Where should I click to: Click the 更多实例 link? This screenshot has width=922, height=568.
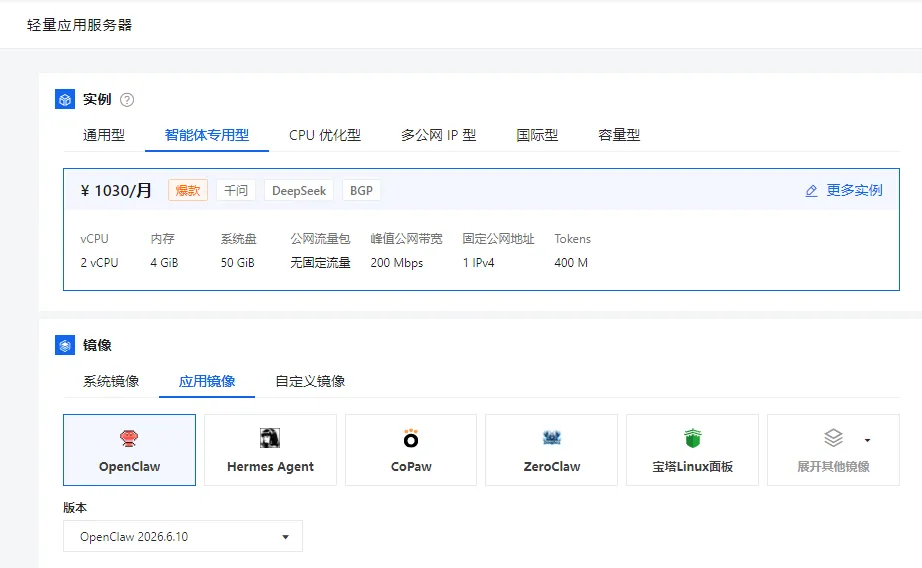pyautogui.click(x=854, y=191)
